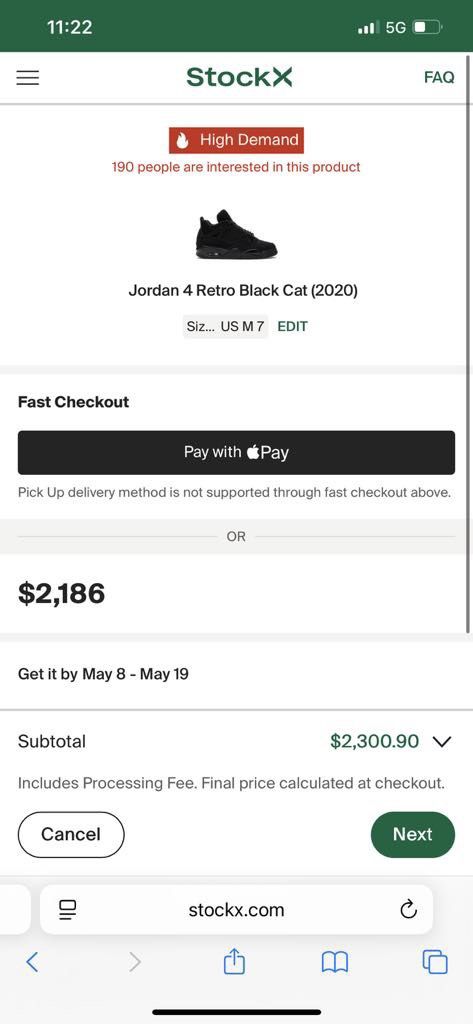Reload the stockx.com page
Screen dimensions: 473x1024
[408, 909]
